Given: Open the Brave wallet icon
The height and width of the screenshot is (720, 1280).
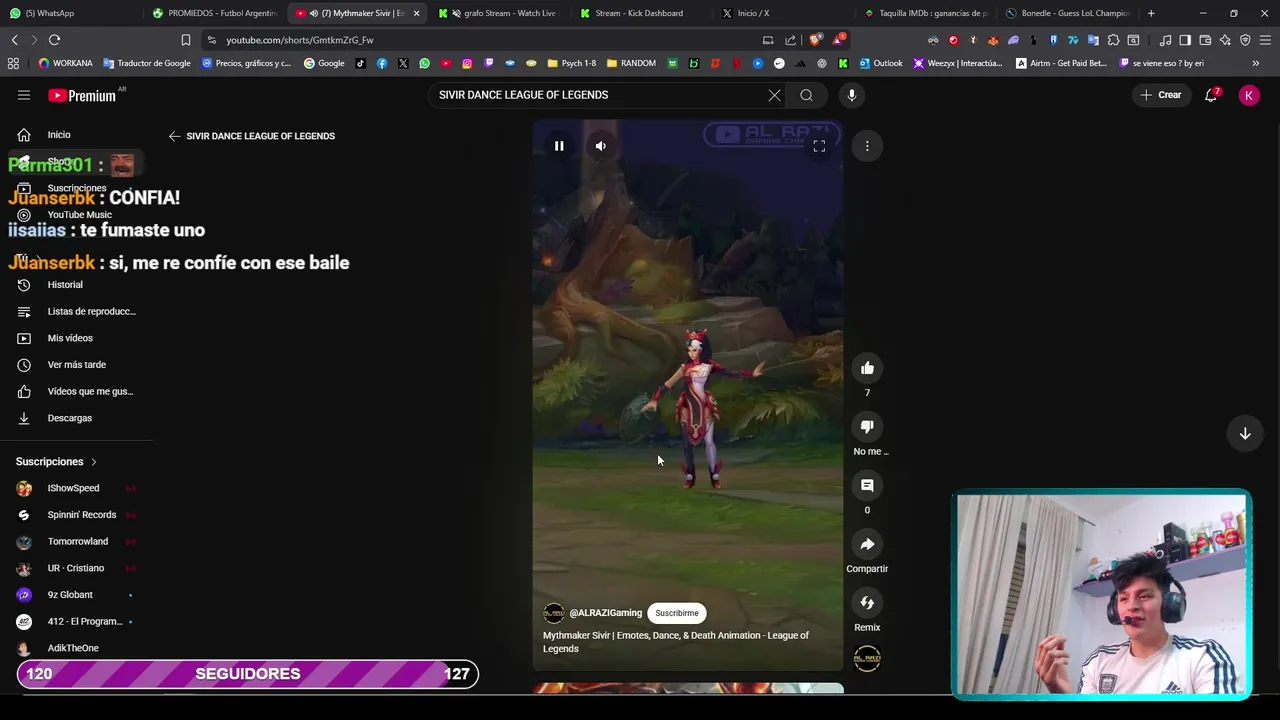Looking at the screenshot, I should point(1205,40).
